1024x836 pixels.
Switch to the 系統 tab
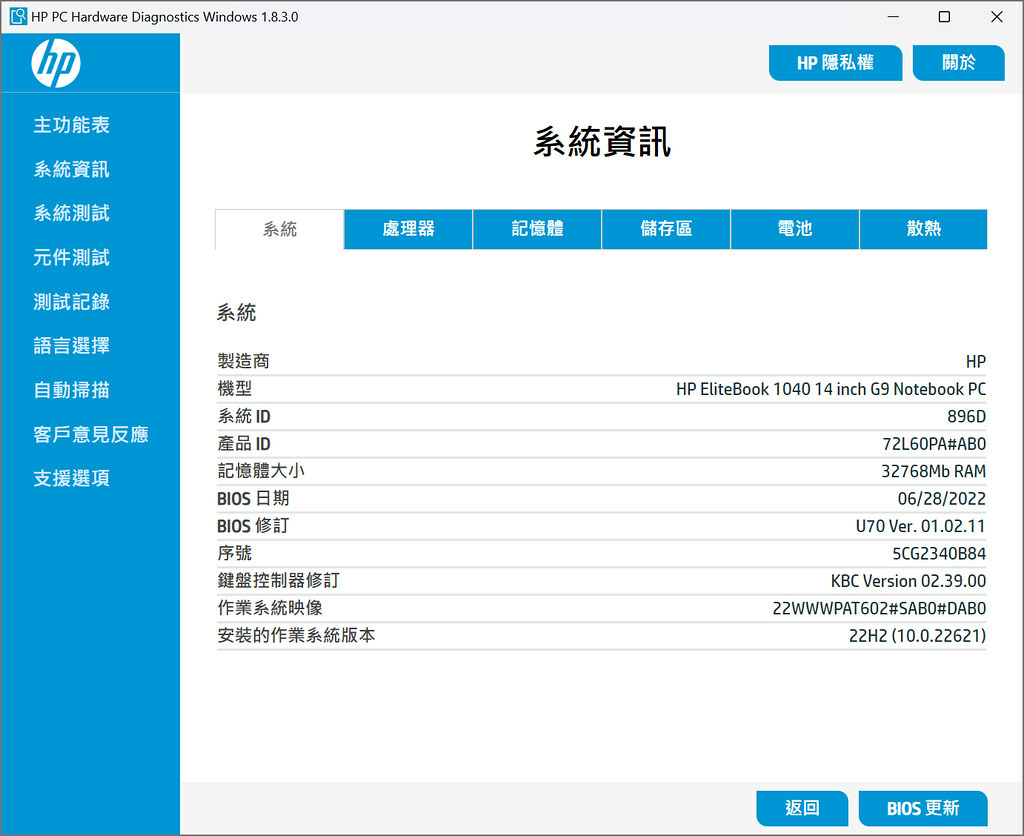coord(280,229)
